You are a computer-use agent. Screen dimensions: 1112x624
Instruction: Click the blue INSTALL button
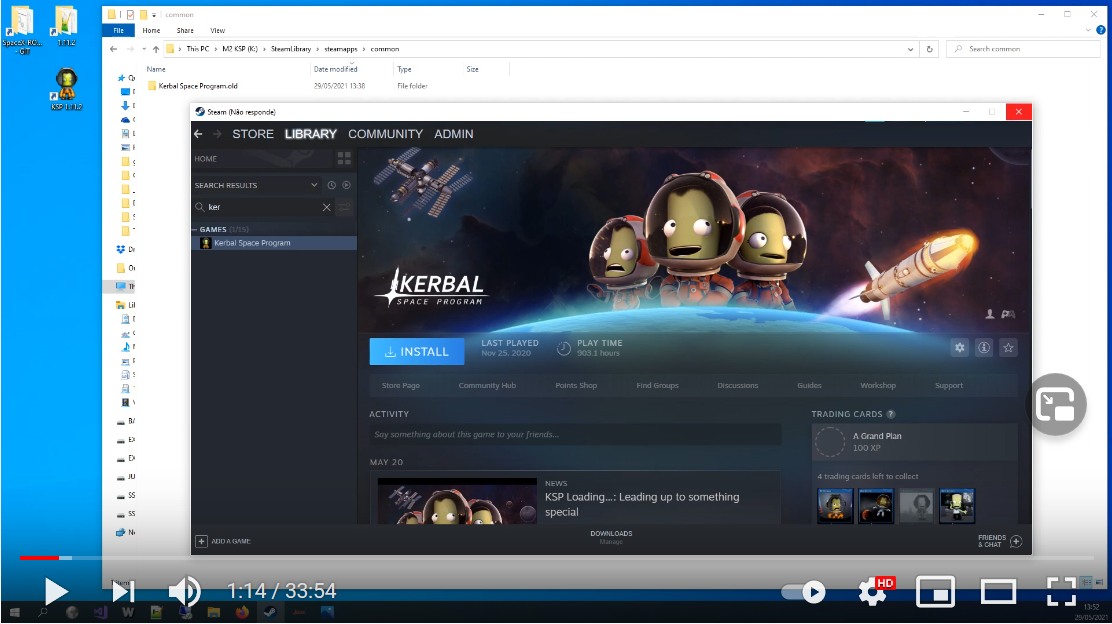pyautogui.click(x=417, y=351)
